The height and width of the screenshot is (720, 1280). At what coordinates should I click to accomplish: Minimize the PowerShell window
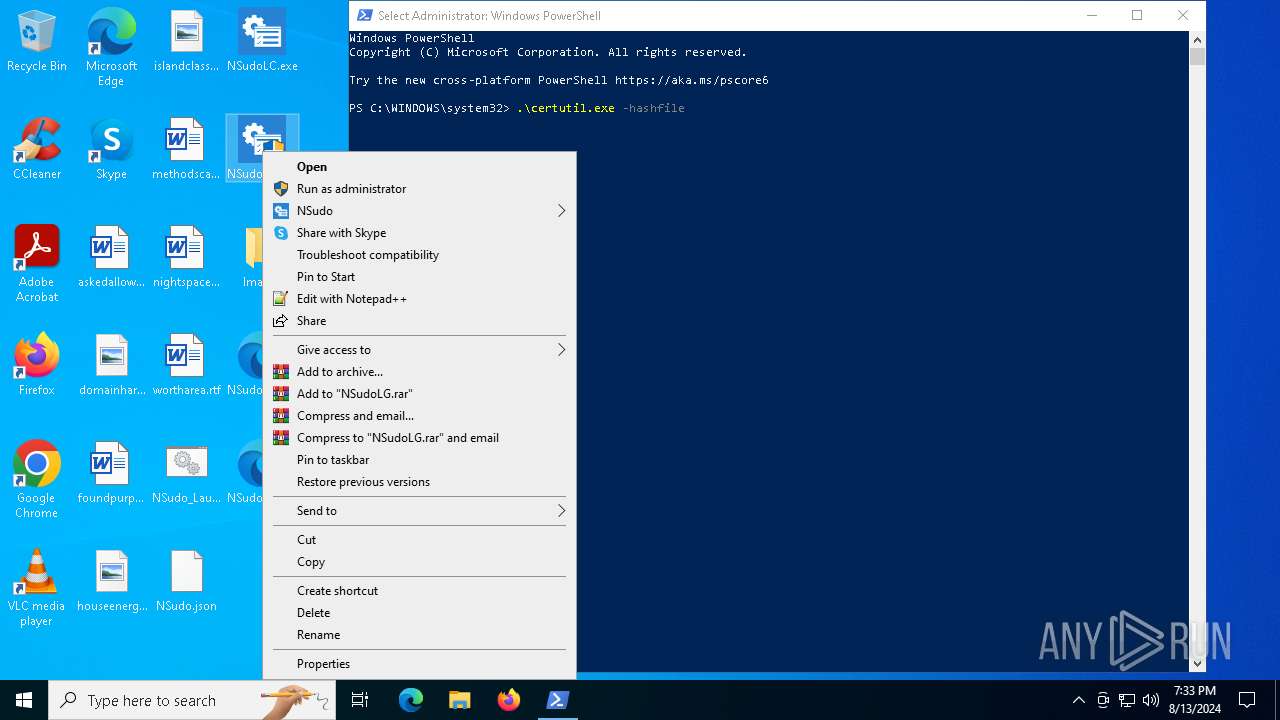(x=1091, y=15)
